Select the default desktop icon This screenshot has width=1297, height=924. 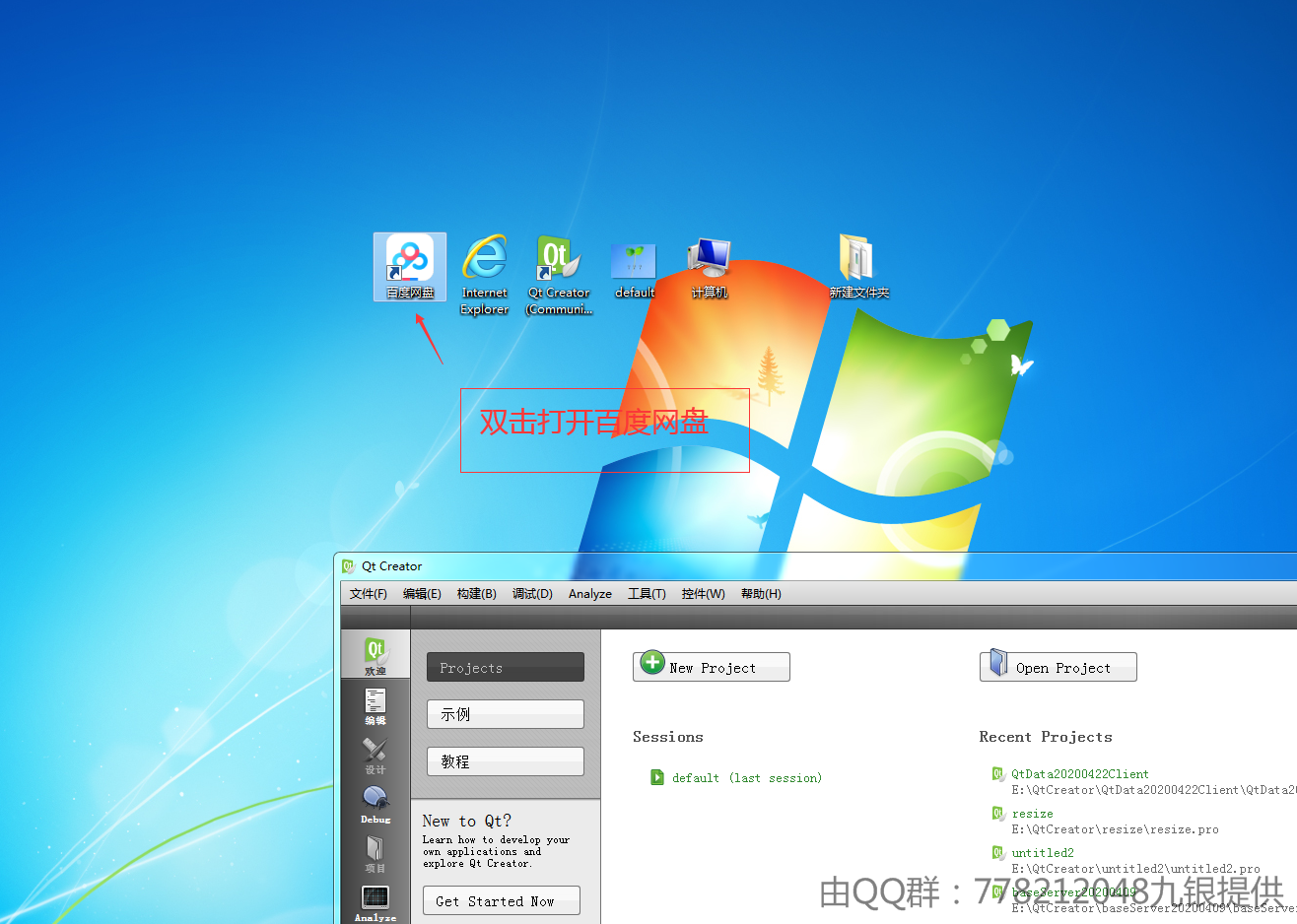[634, 270]
